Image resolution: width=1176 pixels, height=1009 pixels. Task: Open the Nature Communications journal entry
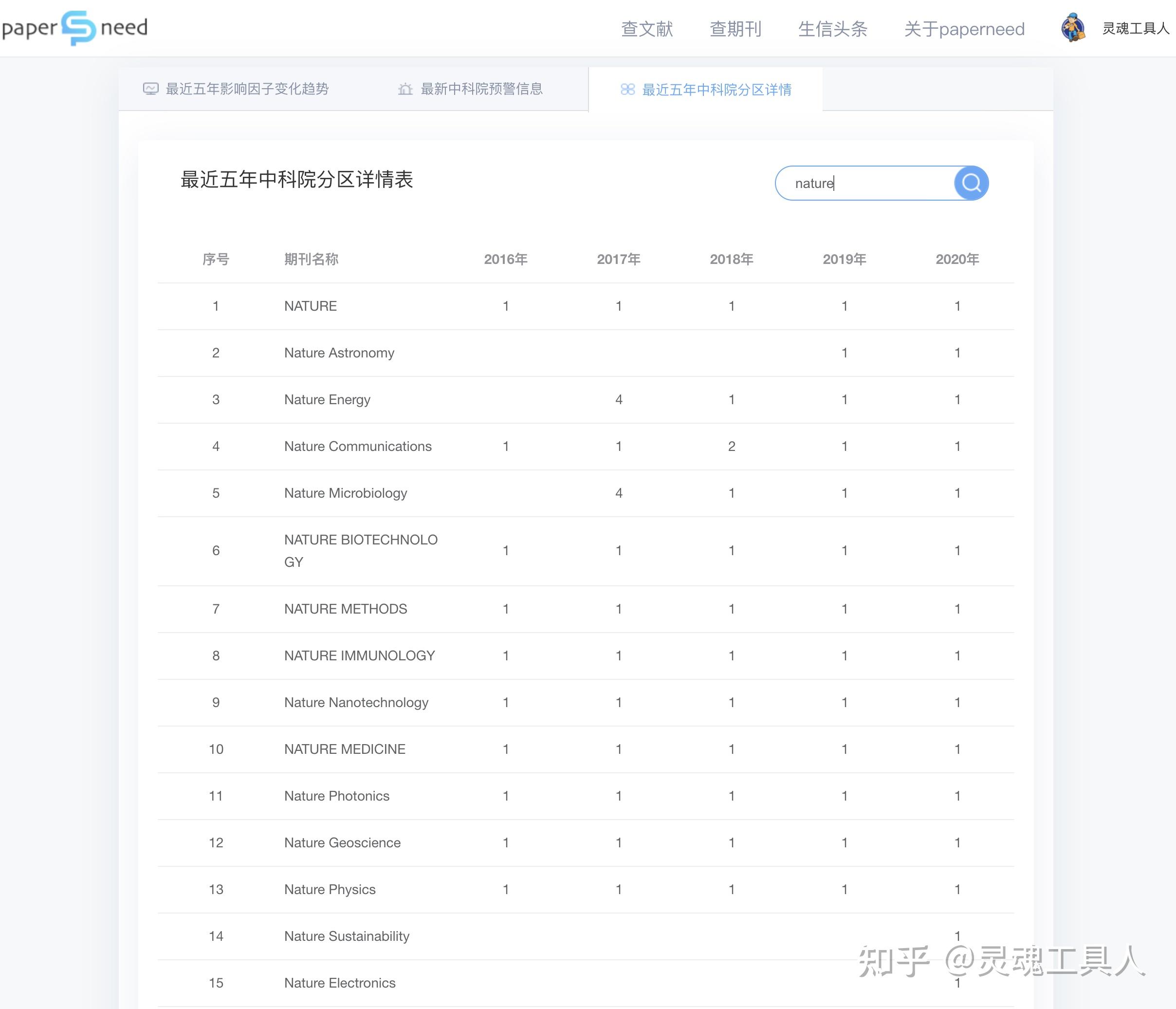[358, 446]
